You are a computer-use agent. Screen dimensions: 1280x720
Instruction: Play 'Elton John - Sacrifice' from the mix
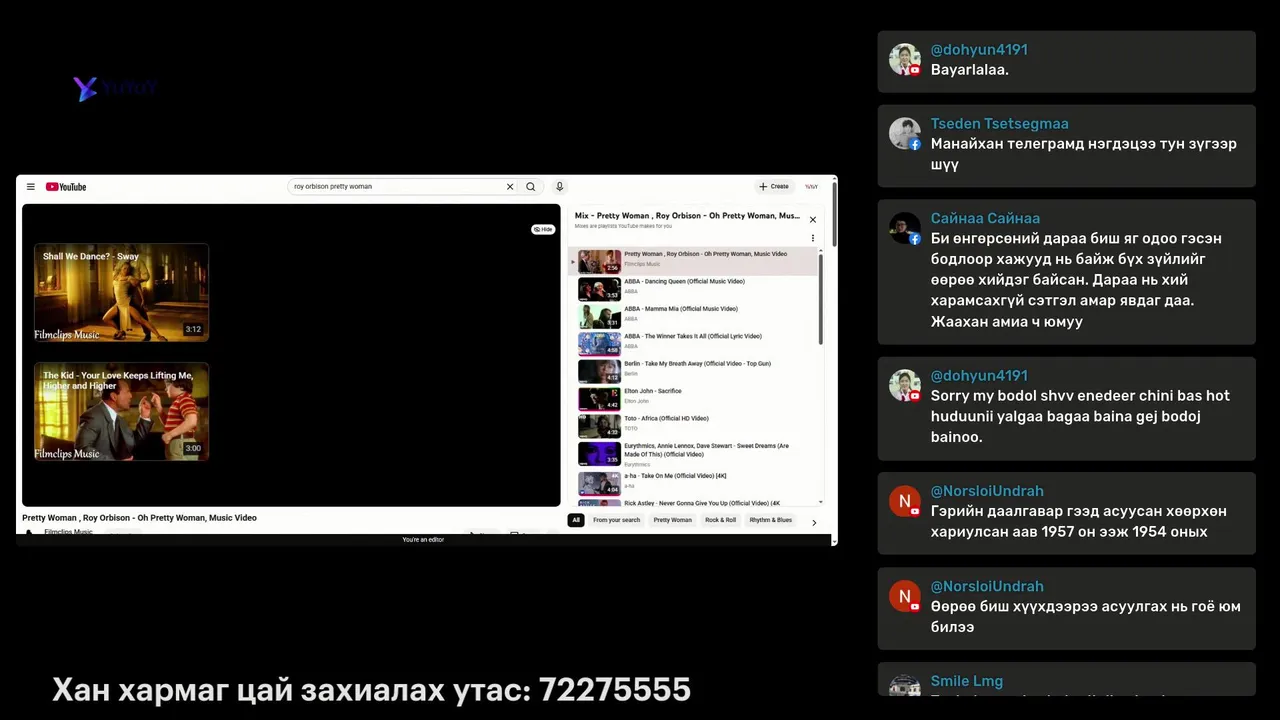pyautogui.click(x=694, y=398)
